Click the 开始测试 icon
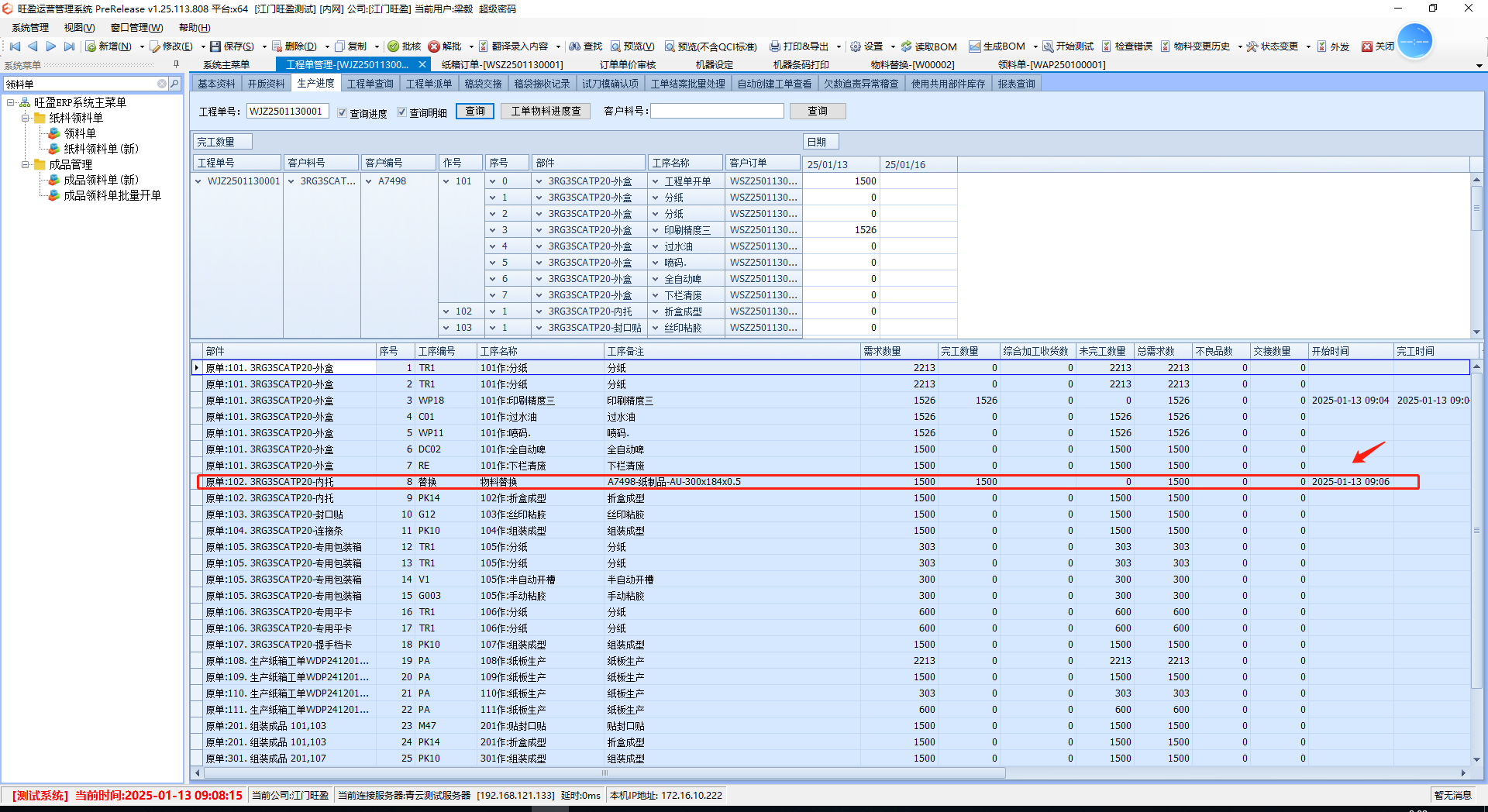Screen dimensions: 1488x812 click(x=1048, y=46)
